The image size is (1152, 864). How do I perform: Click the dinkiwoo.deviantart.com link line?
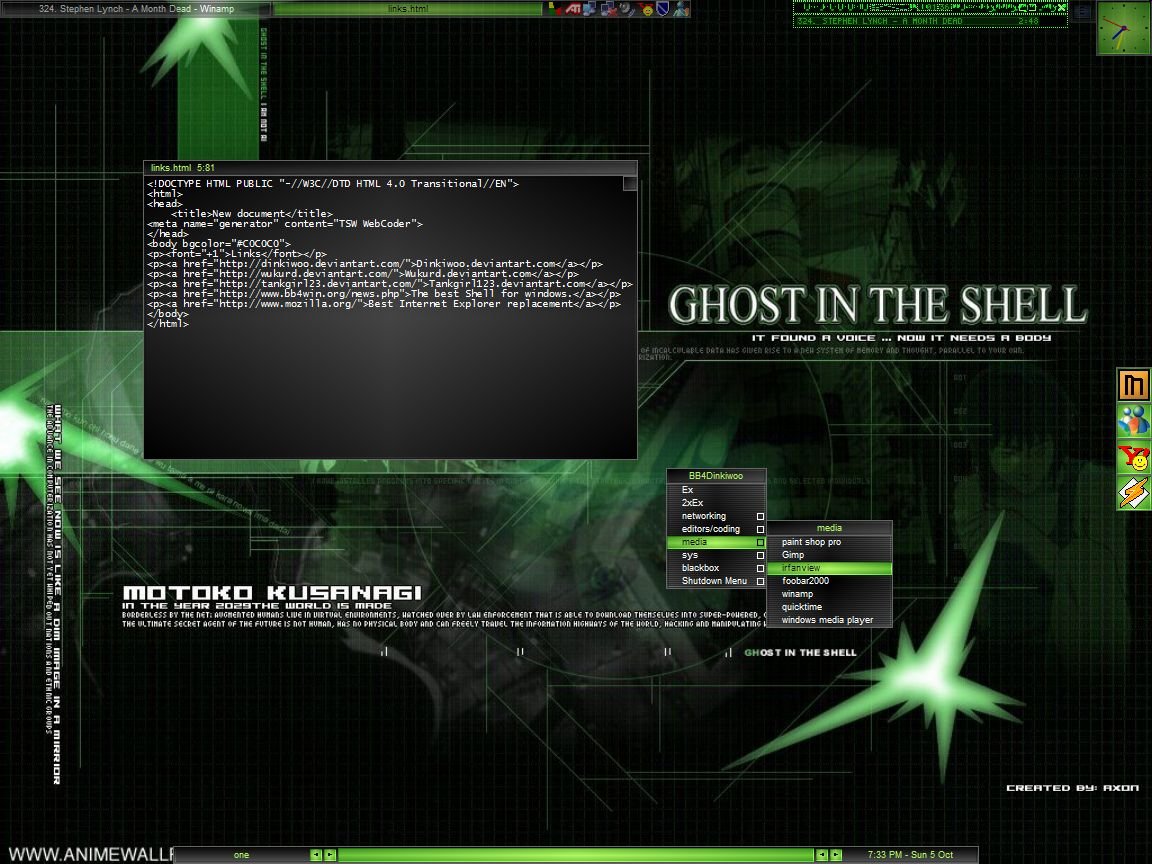(375, 264)
